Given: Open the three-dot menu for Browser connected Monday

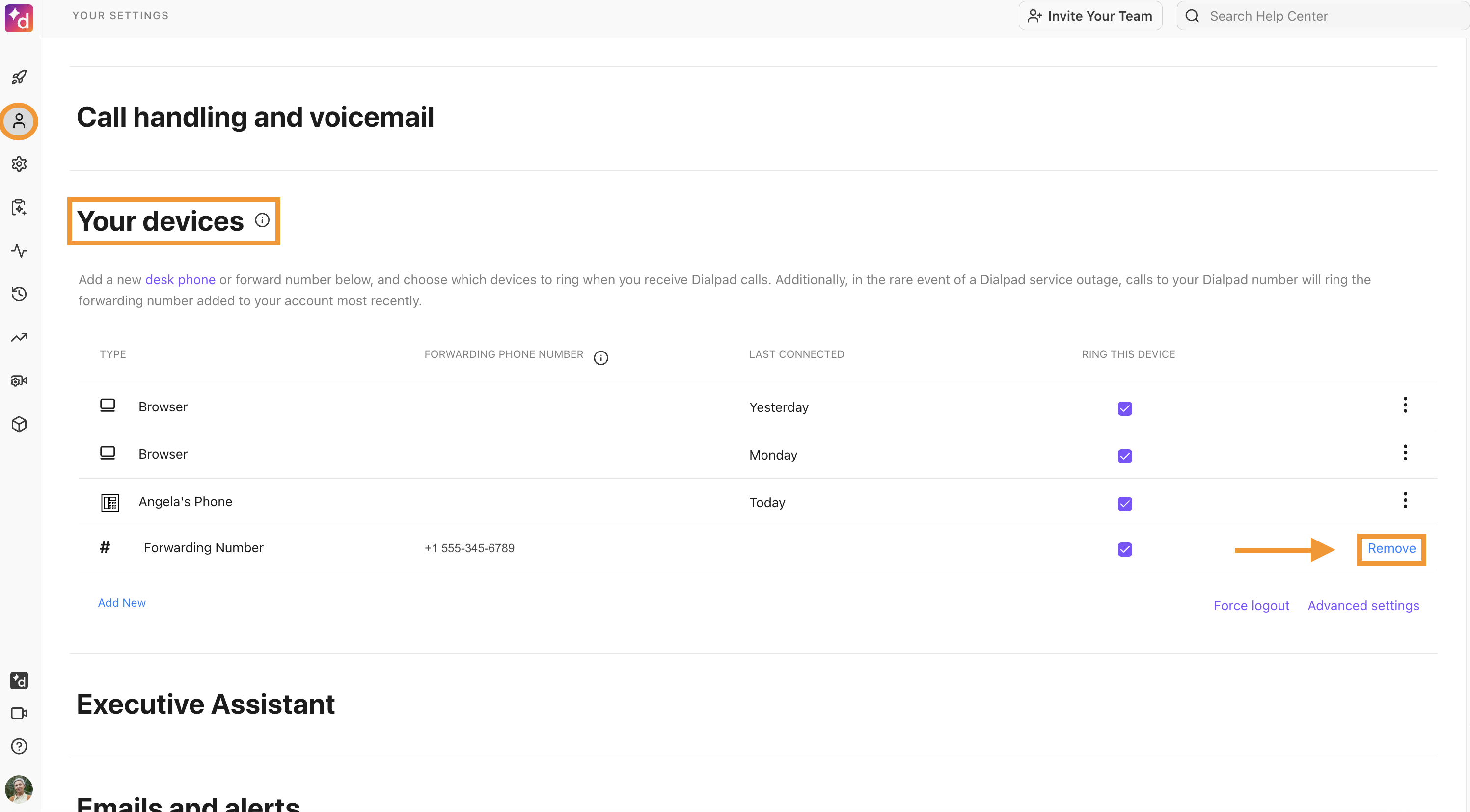Looking at the screenshot, I should [1405, 452].
